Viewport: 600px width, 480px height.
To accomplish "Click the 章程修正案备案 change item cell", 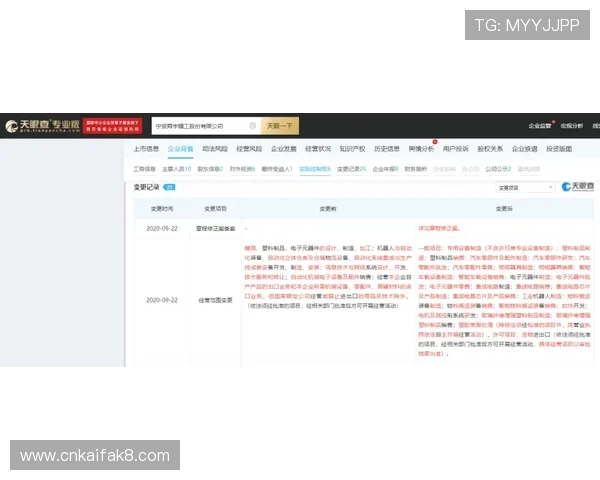I will pyautogui.click(x=215, y=229).
